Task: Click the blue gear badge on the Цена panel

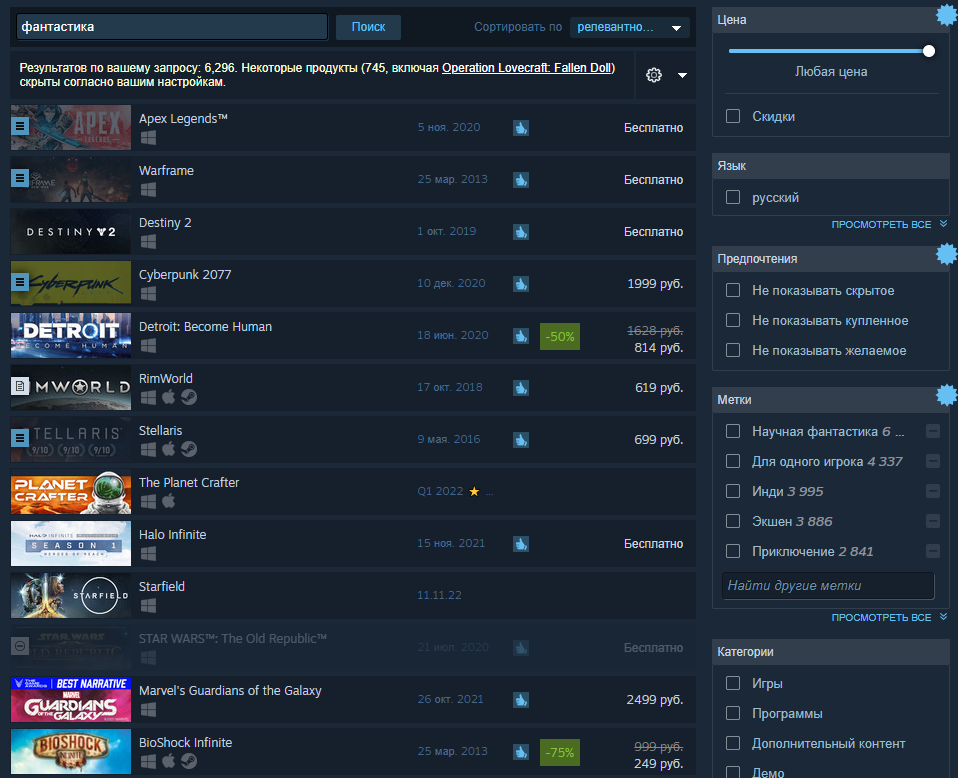Action: (947, 15)
